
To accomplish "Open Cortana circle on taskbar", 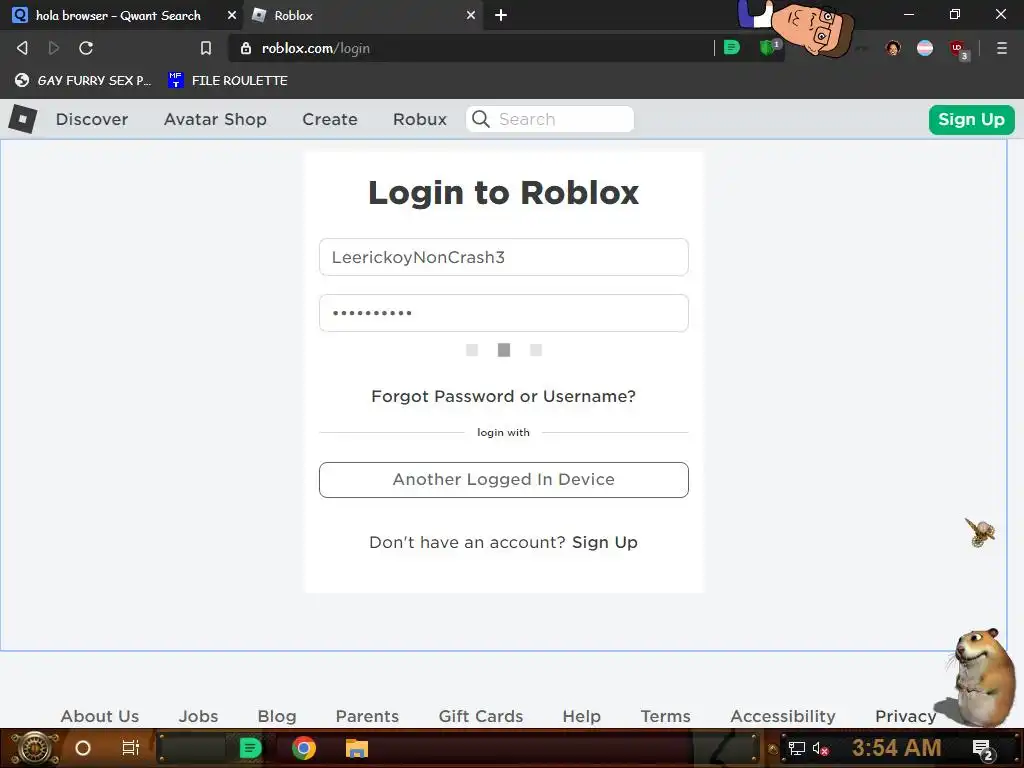I will (x=83, y=748).
